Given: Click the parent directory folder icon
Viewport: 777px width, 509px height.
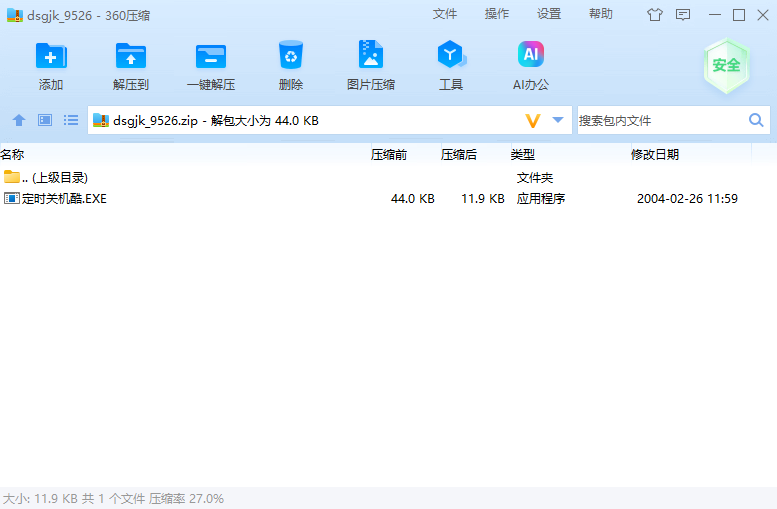Looking at the screenshot, I should pyautogui.click(x=11, y=176).
